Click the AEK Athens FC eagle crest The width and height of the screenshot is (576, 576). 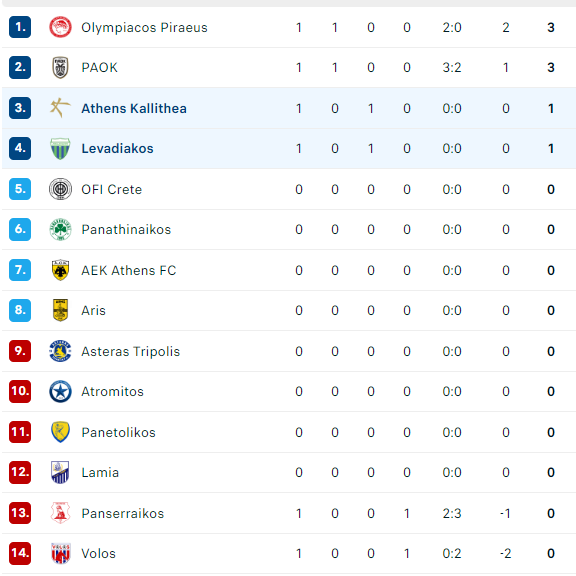click(60, 270)
